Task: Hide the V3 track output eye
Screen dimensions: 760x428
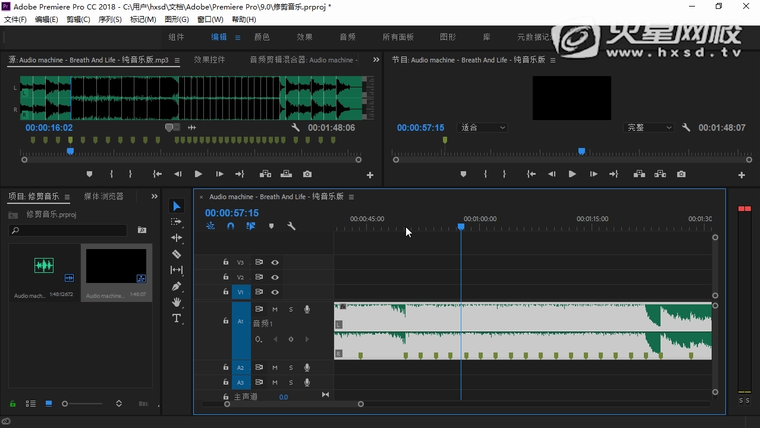Action: click(x=275, y=262)
